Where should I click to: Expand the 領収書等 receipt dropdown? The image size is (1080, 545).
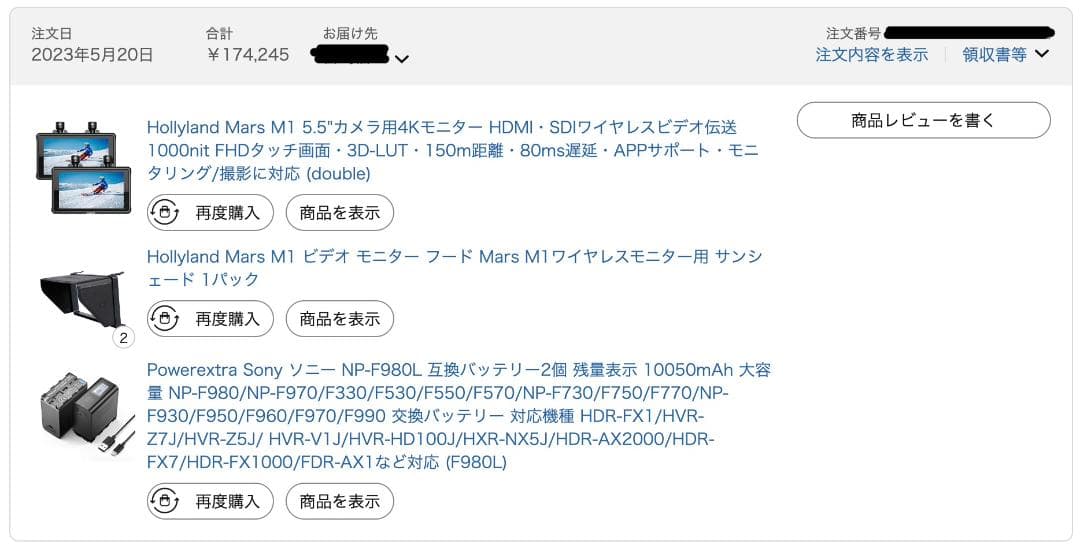point(1005,55)
